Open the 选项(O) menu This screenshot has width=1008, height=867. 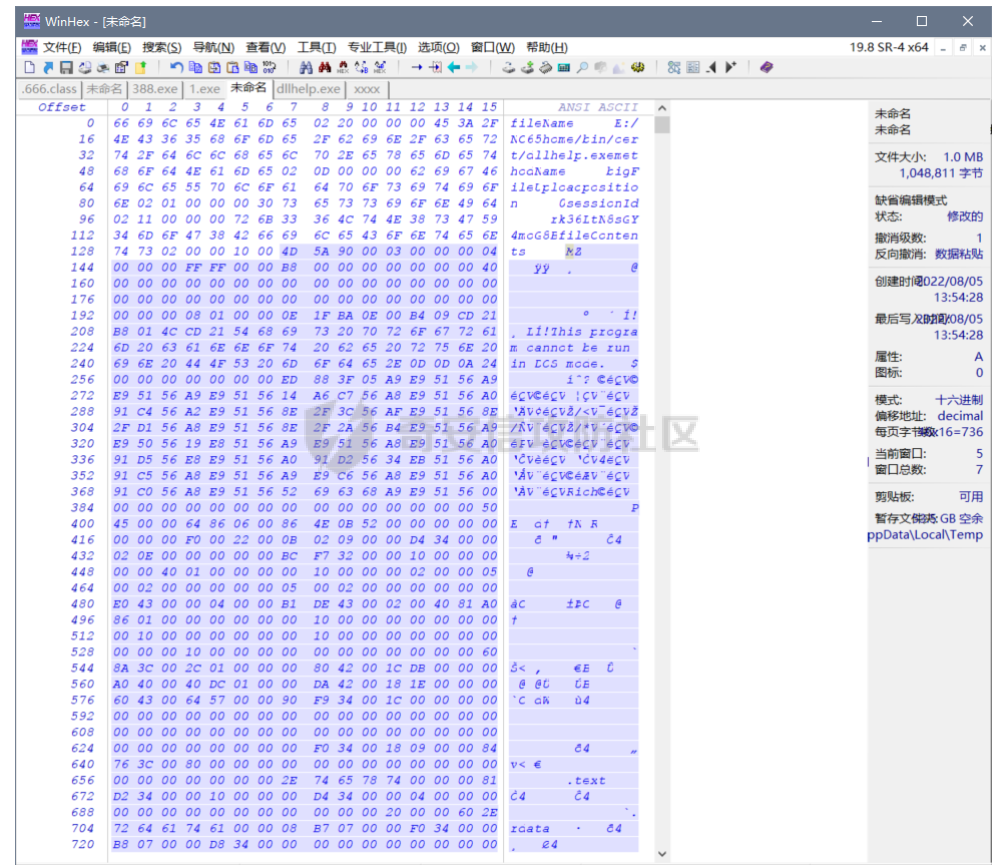[438, 48]
